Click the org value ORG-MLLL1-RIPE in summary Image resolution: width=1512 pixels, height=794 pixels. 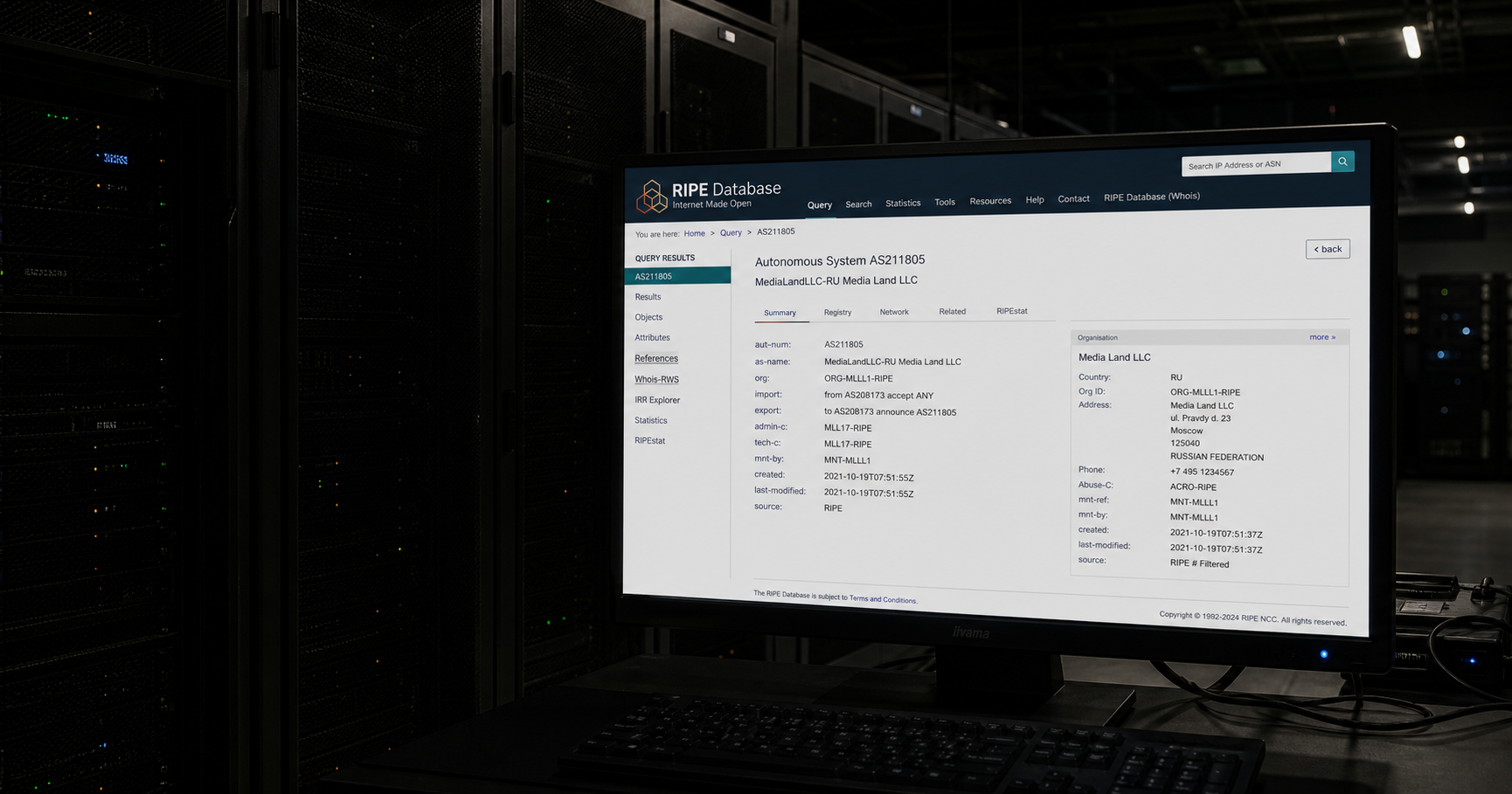pyautogui.click(x=858, y=378)
